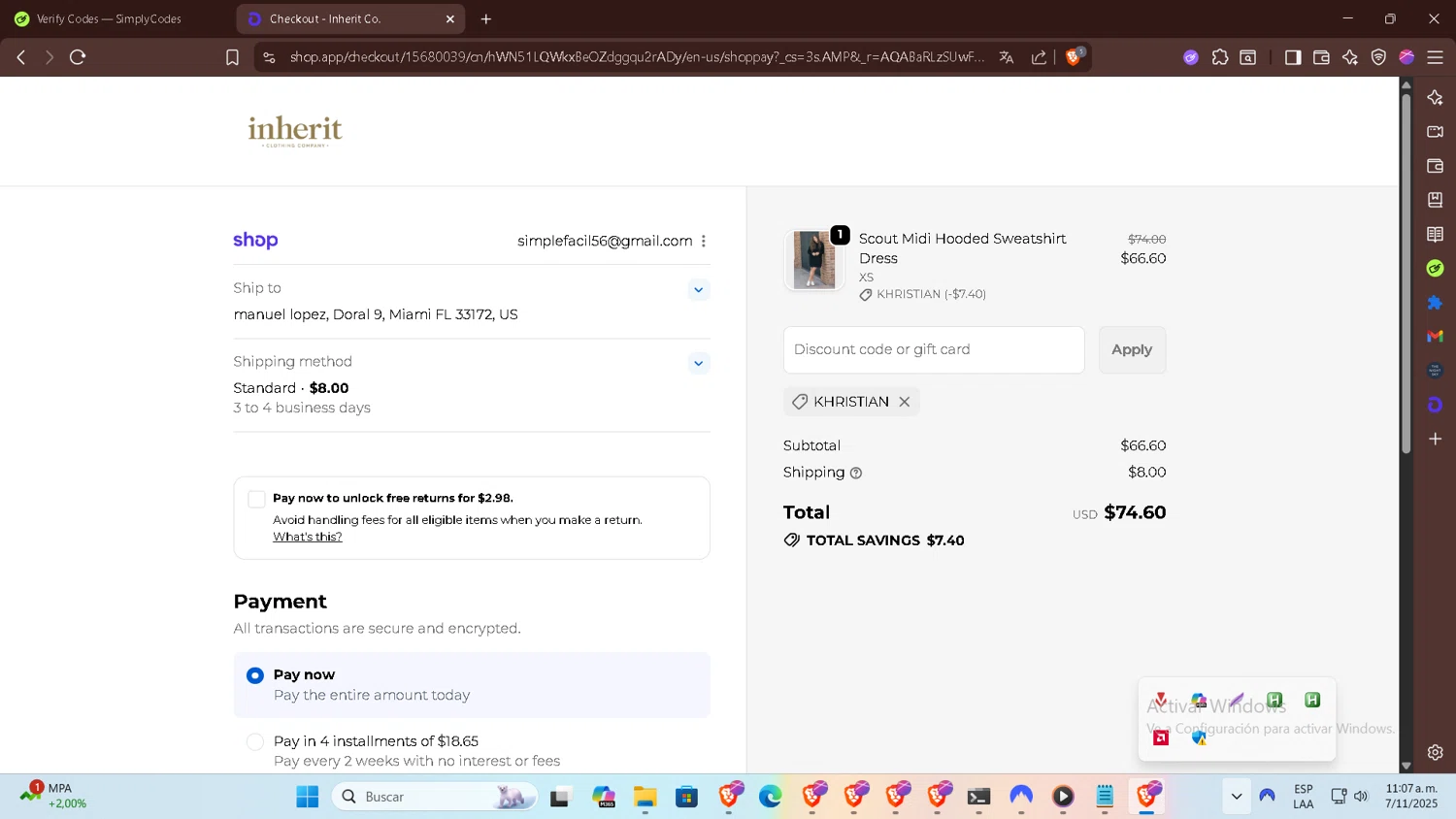This screenshot has height=819, width=1456.
Task: Open Microsoft Store from the taskbar
Action: pos(687,797)
